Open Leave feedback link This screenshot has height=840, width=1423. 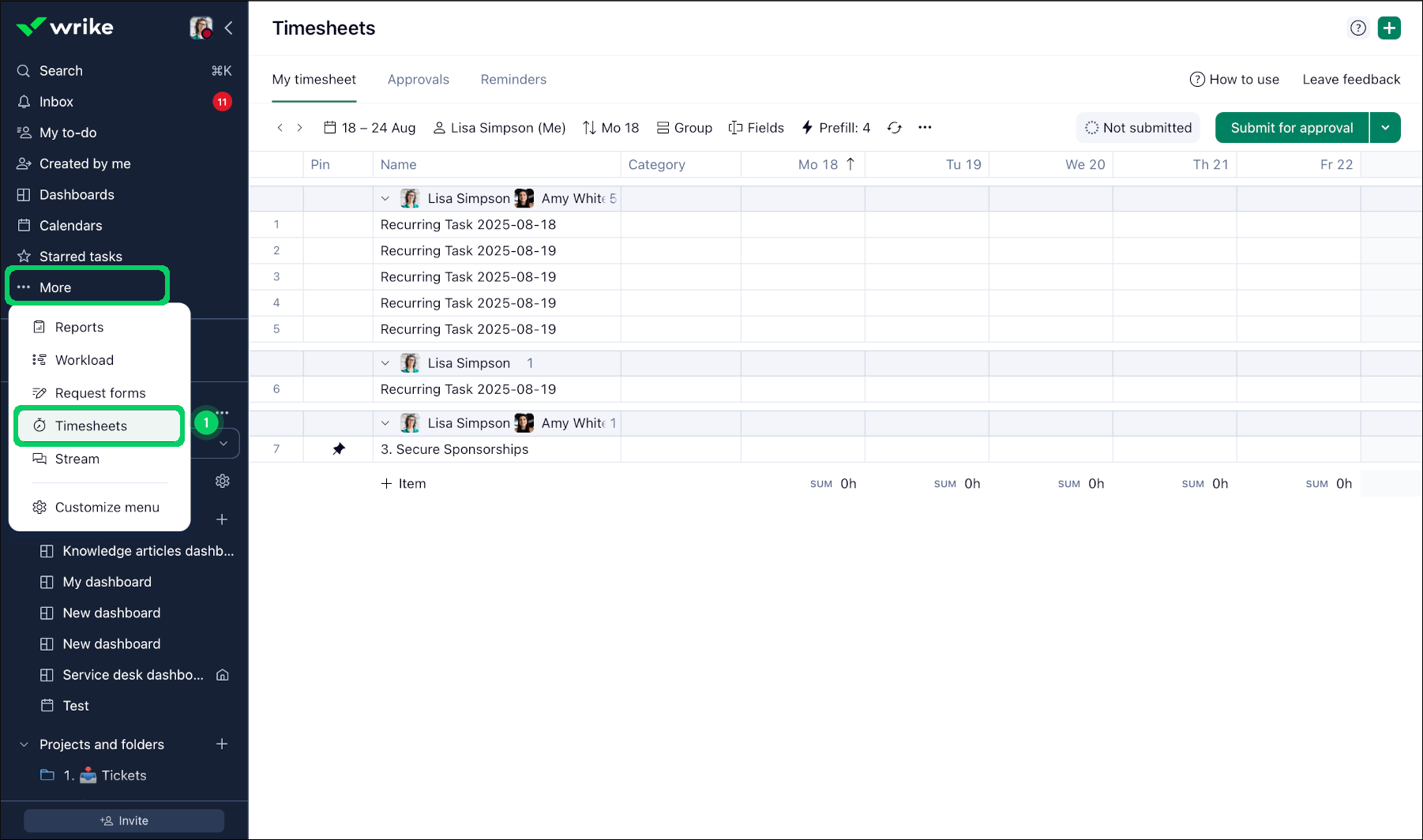click(1351, 80)
